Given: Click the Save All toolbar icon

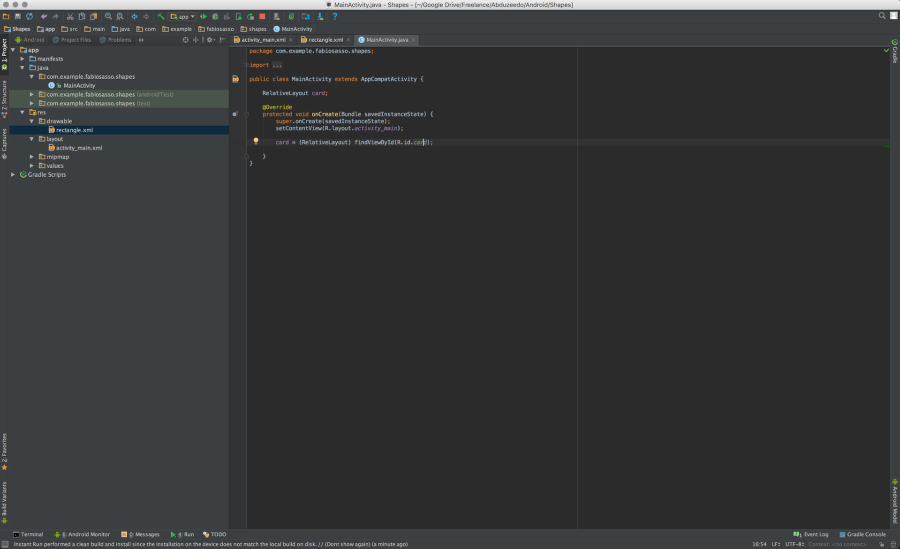Looking at the screenshot, I should pos(17,17).
